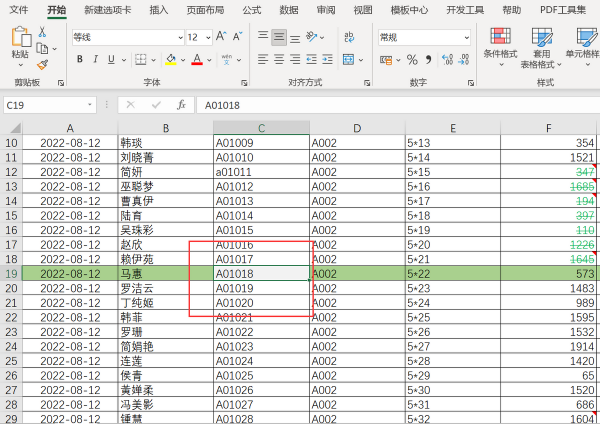This screenshot has width=600, height=424.
Task: Click the text orientation icon
Action: click(x=311, y=37)
